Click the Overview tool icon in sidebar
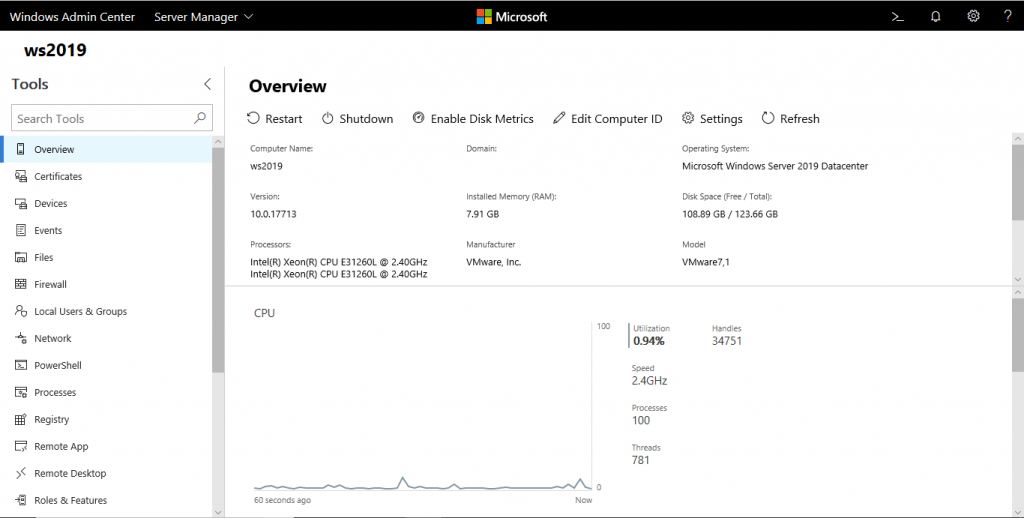Image resolution: width=1024 pixels, height=518 pixels. [x=21, y=149]
